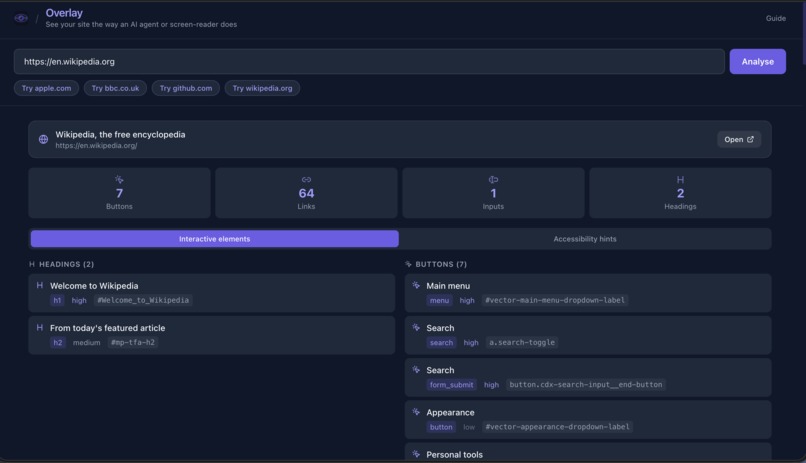Click the https://en.wikipedia.org/ URL under title

point(96,145)
